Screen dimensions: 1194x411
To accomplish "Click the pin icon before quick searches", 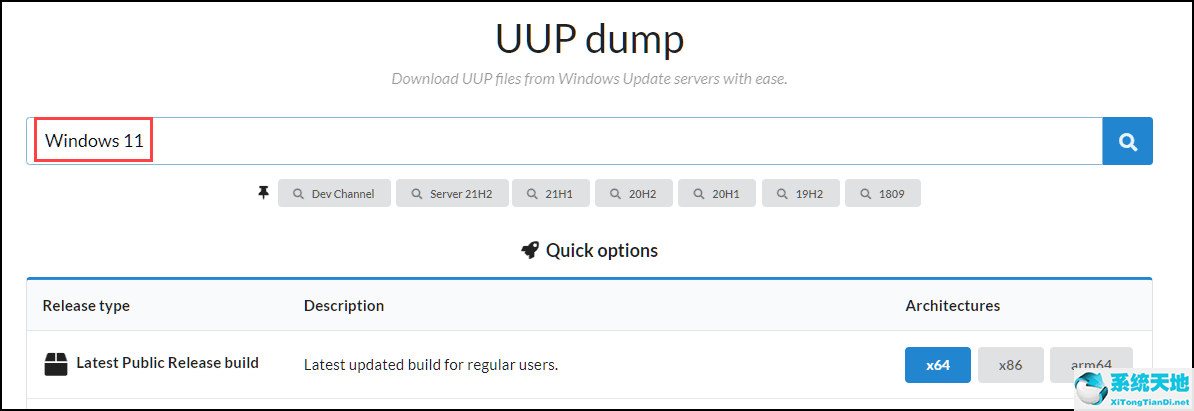I will pos(264,193).
